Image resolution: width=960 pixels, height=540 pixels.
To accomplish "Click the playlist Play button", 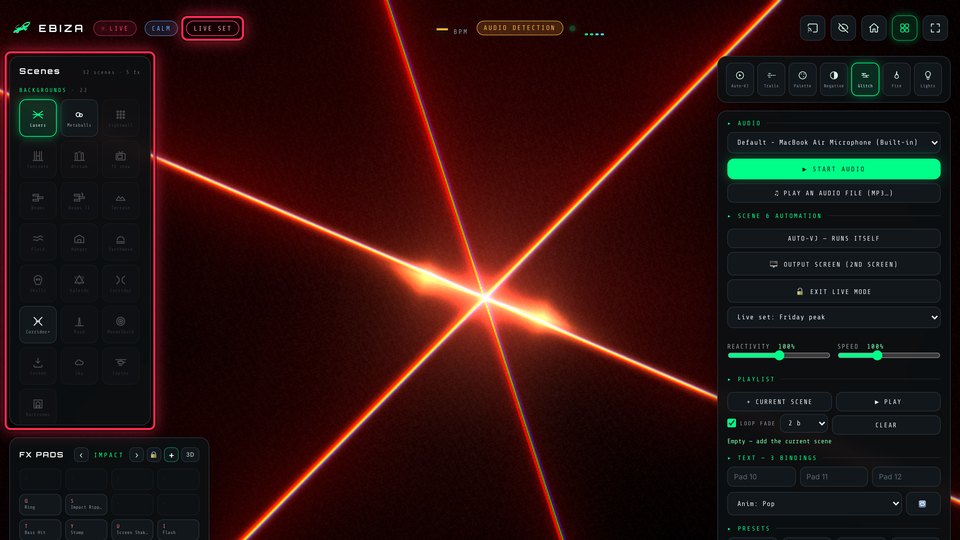I will coord(888,402).
